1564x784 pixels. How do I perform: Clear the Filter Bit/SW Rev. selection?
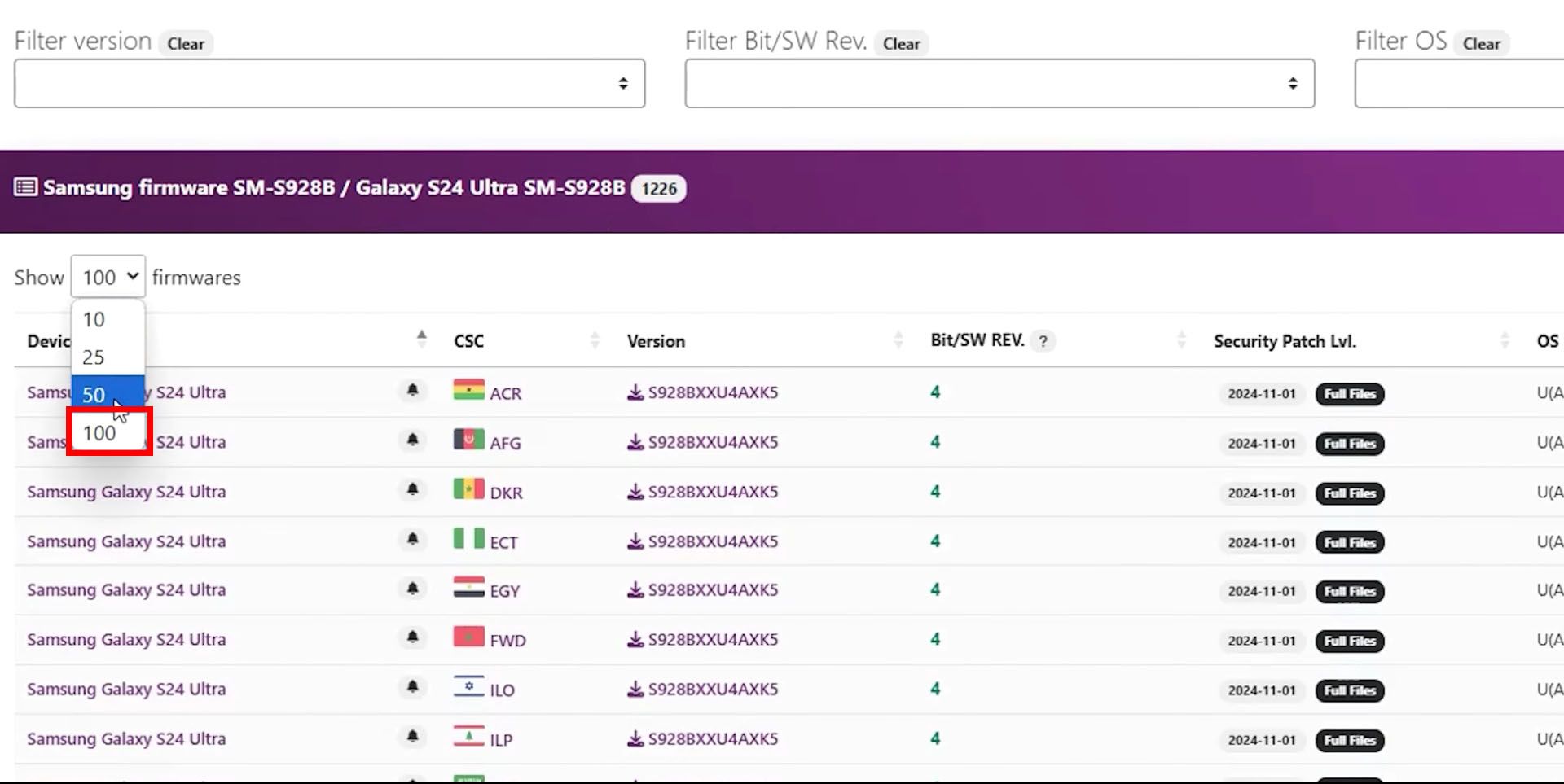point(902,43)
